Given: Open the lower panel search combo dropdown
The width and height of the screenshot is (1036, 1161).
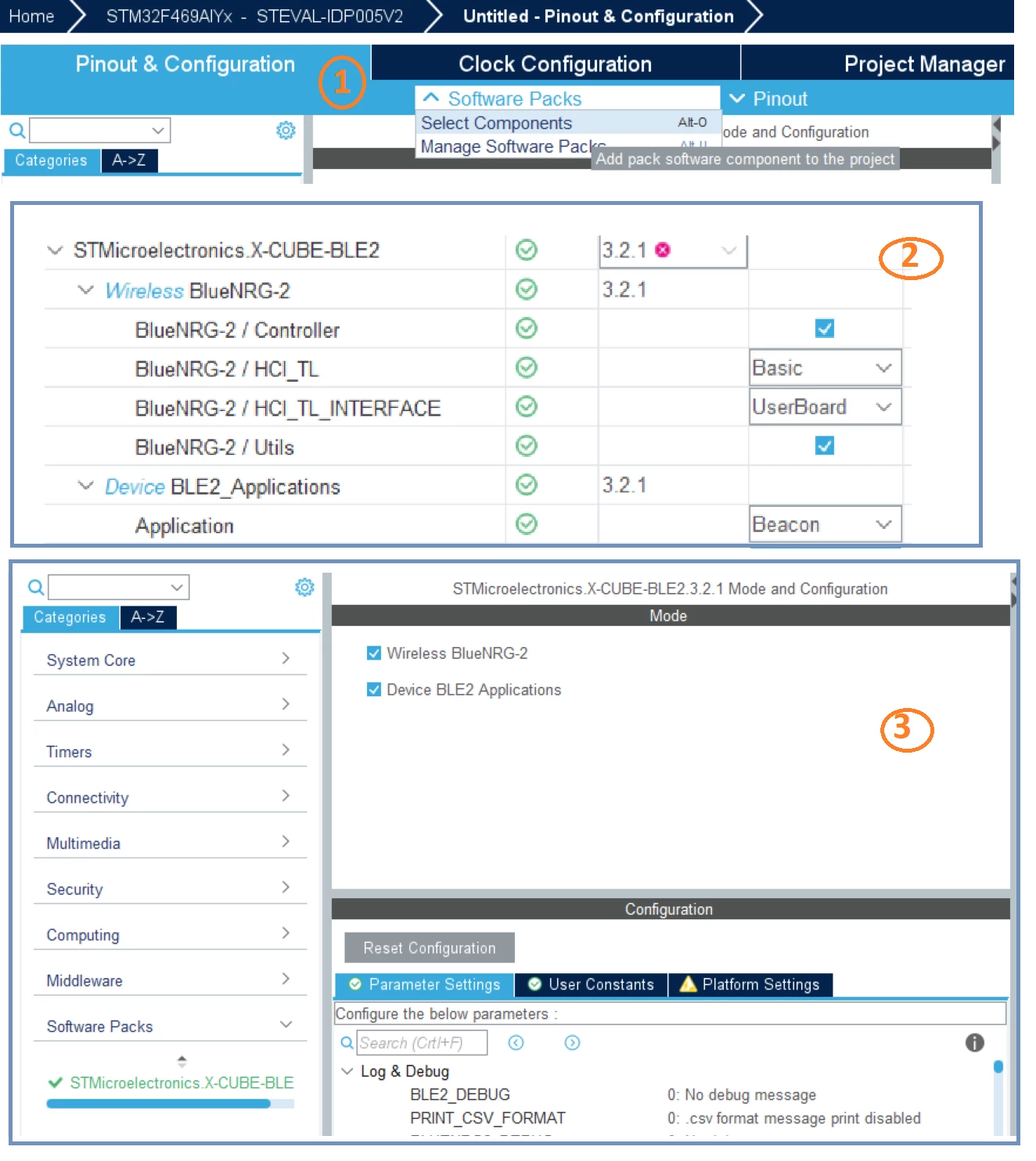Looking at the screenshot, I should [177, 587].
